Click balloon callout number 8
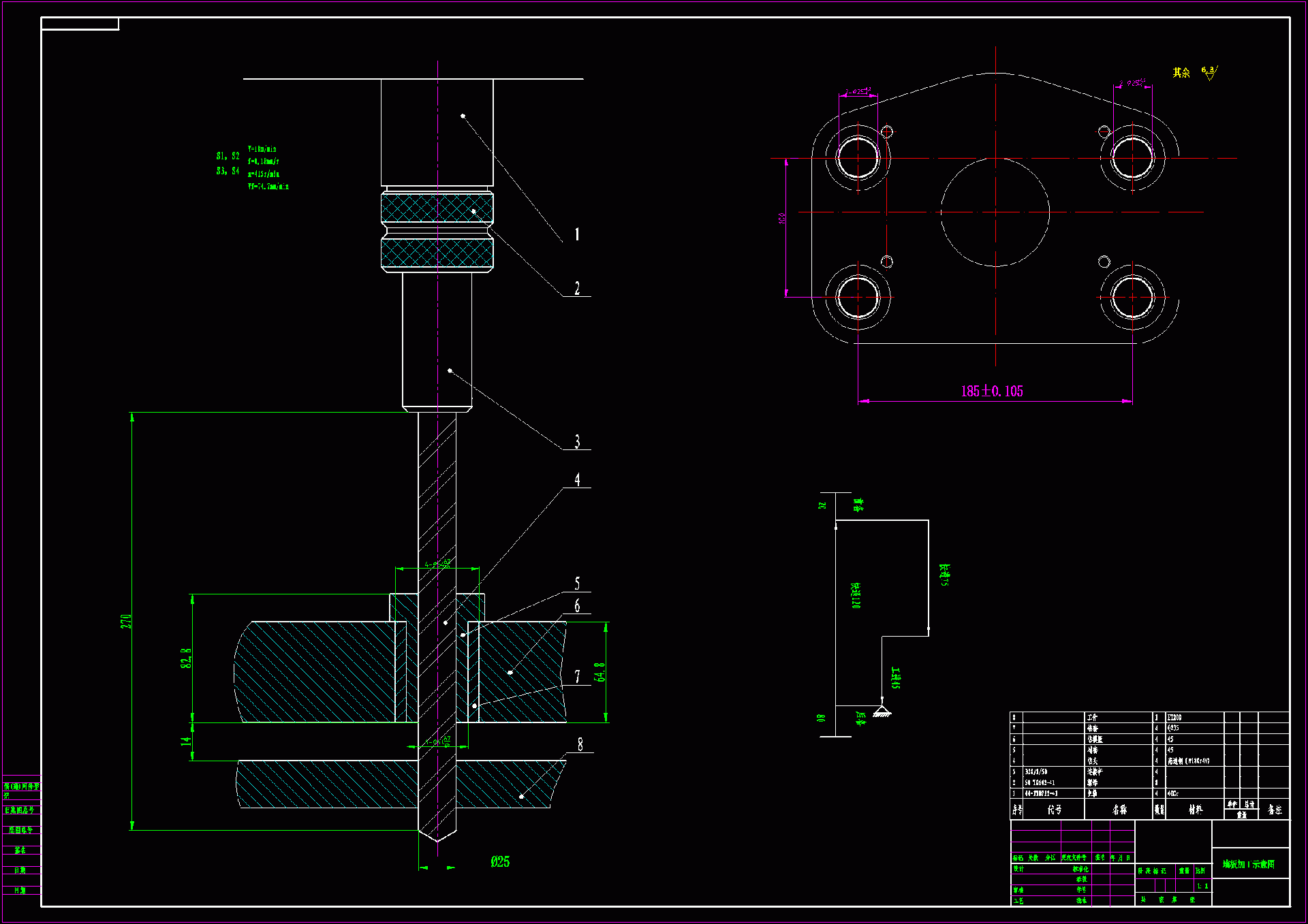1308x924 pixels. click(580, 745)
